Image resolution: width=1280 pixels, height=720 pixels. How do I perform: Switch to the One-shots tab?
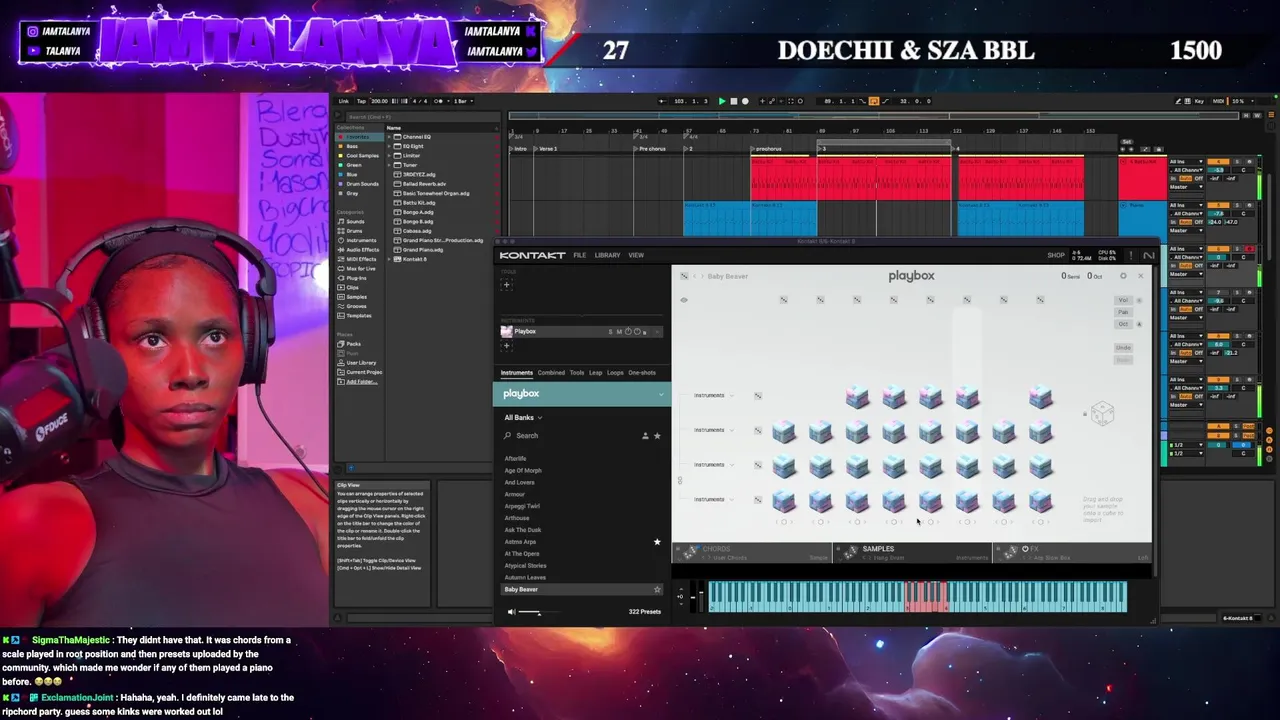[642, 373]
